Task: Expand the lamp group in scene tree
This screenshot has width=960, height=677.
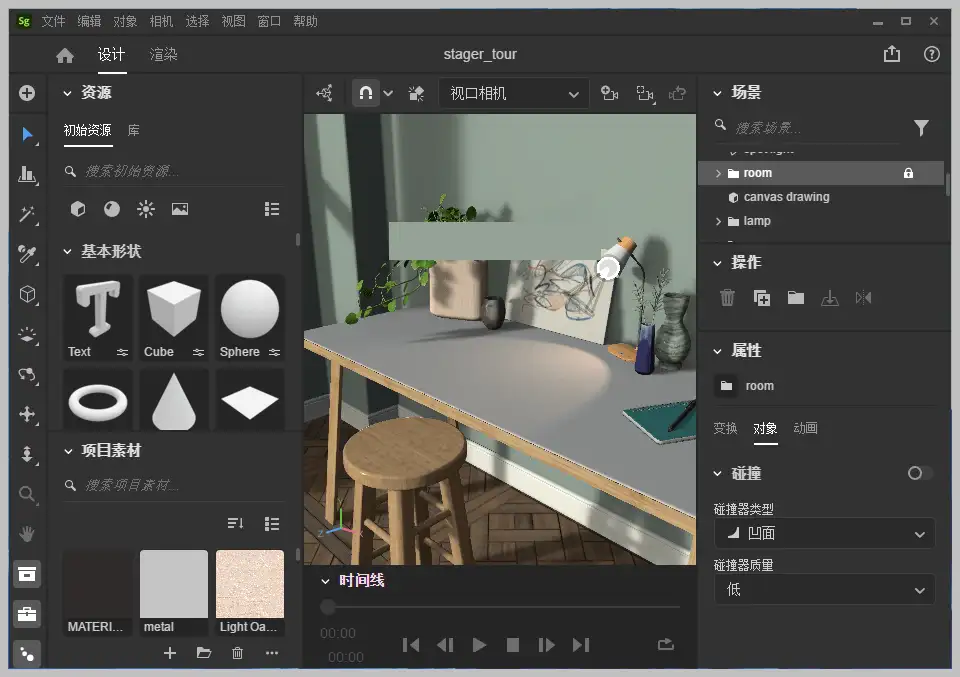Action: point(718,221)
